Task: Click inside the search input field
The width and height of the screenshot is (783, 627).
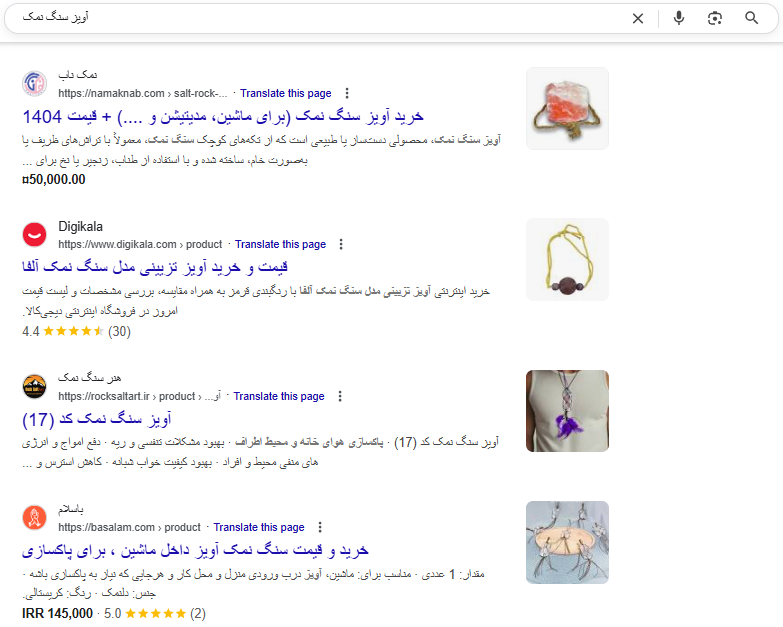Action: pyautogui.click(x=320, y=17)
